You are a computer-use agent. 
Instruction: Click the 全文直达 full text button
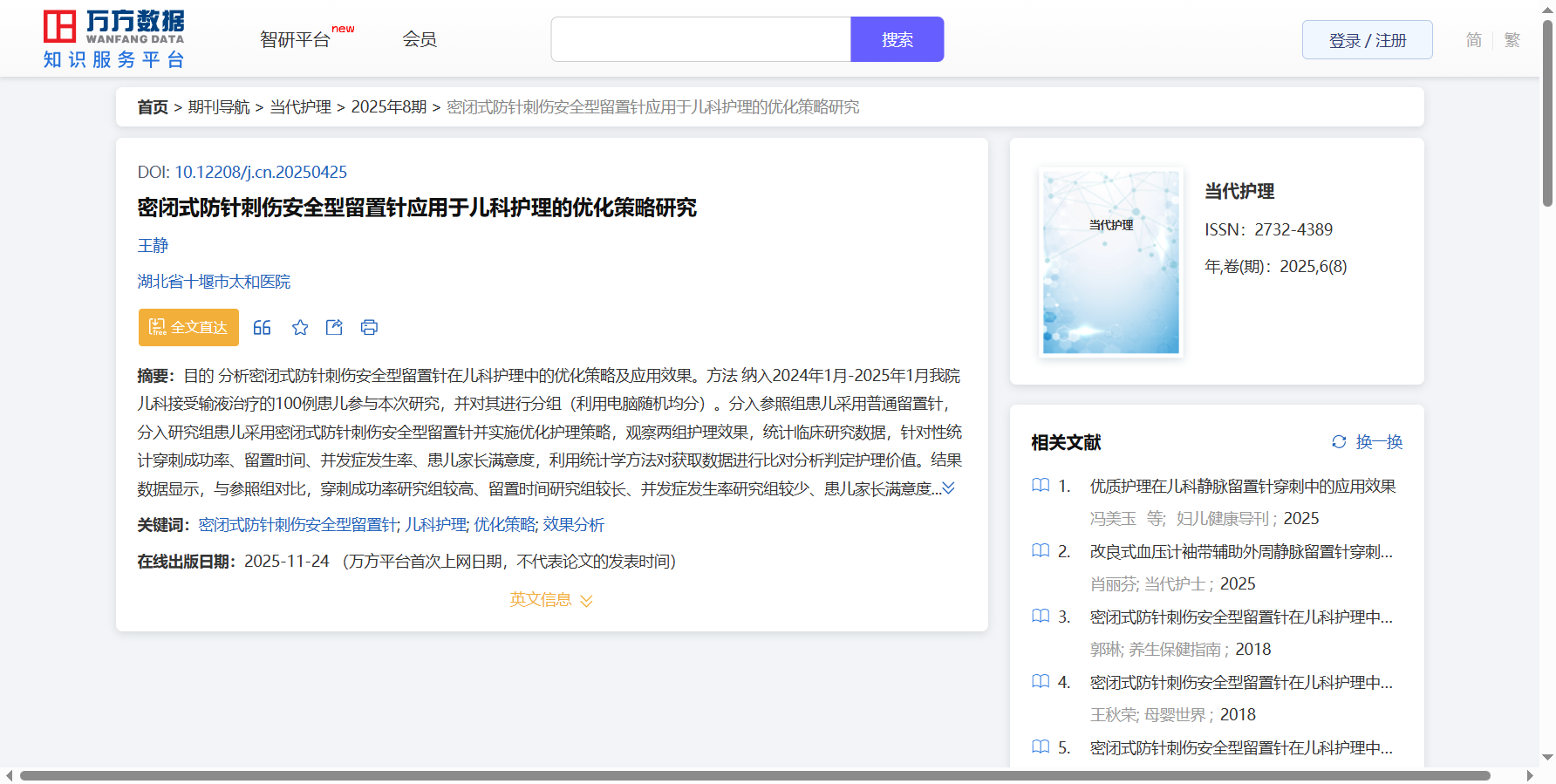point(188,327)
